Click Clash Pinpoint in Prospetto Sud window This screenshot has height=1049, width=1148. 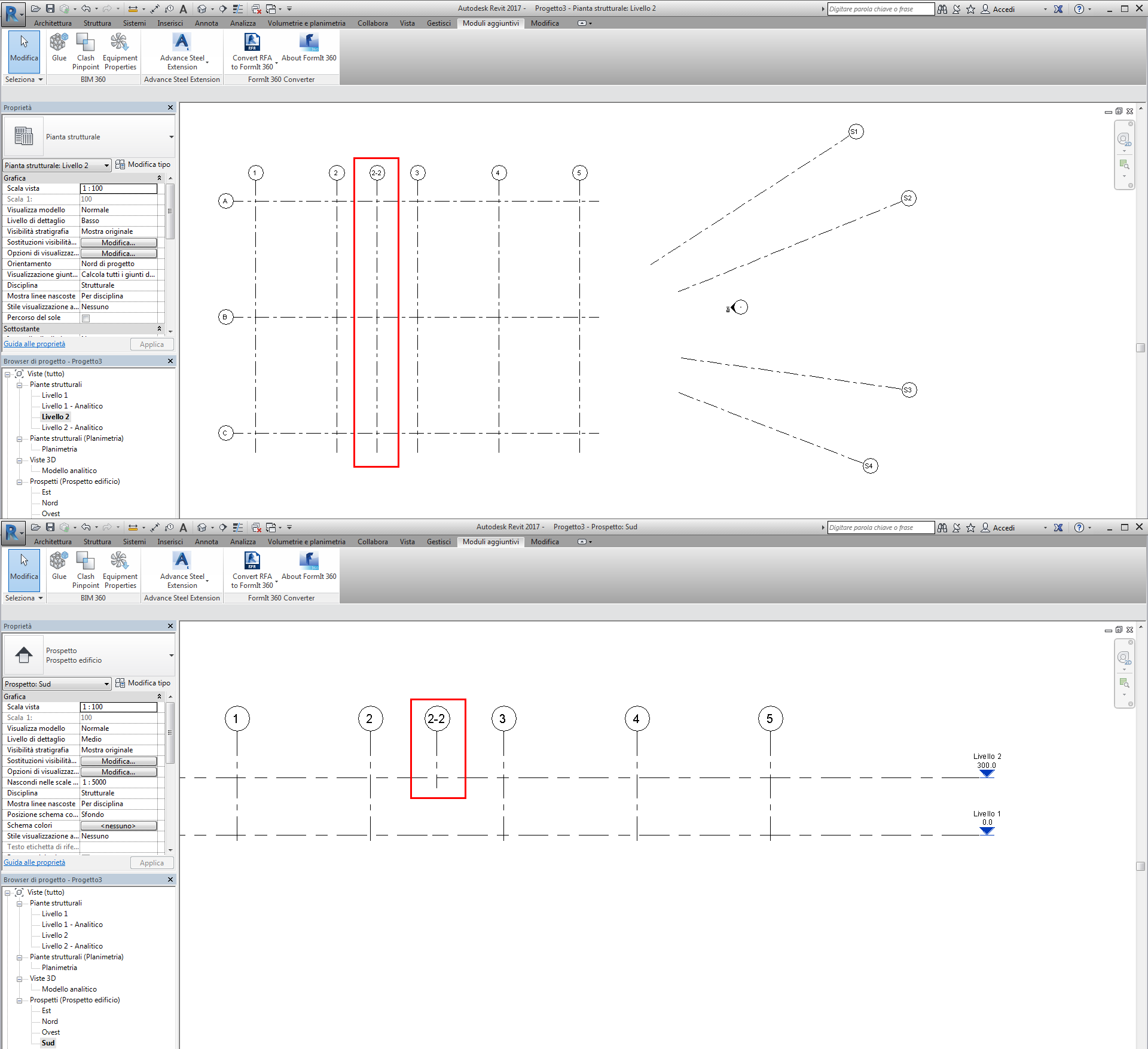point(86,565)
